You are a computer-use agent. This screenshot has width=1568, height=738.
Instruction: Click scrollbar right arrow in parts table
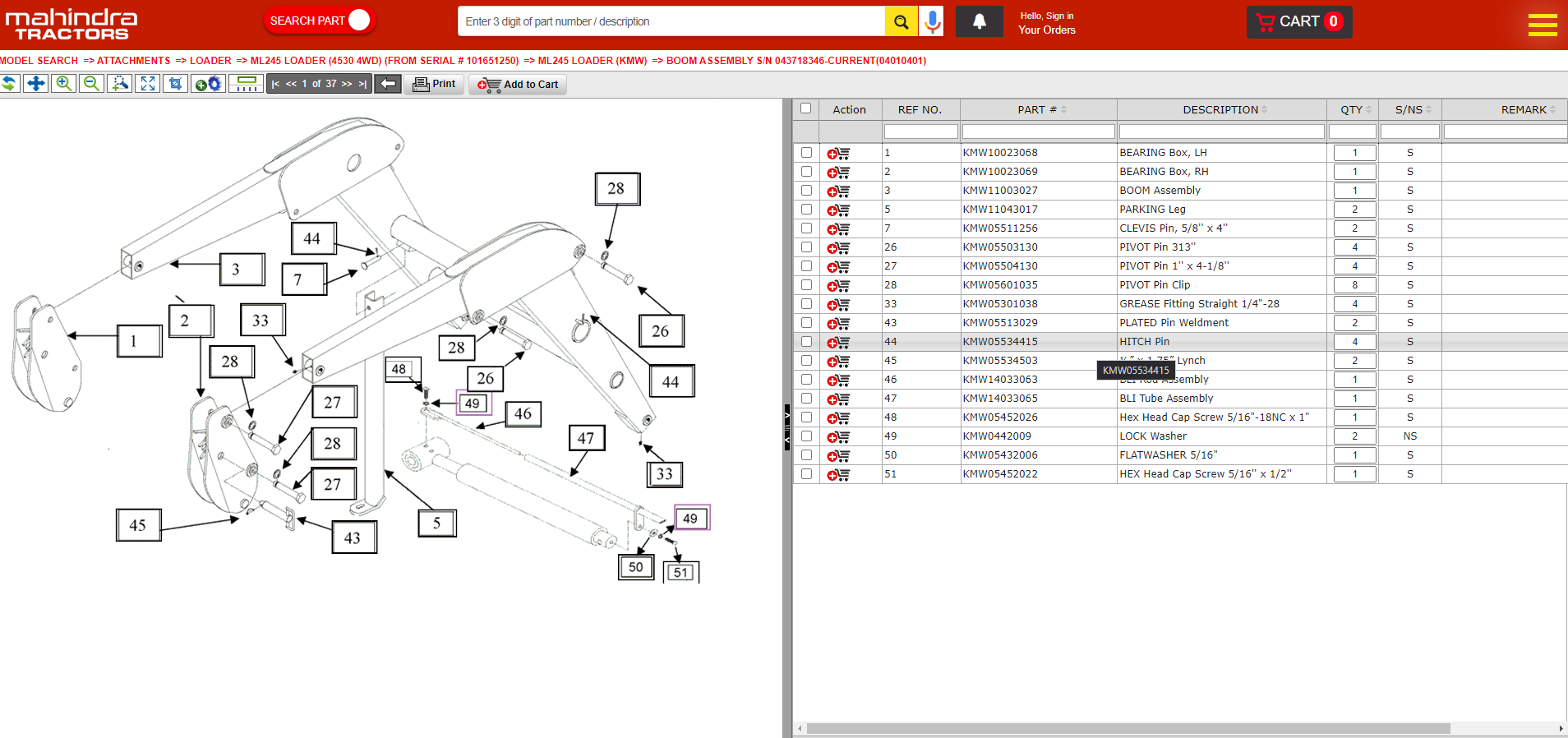(1561, 729)
